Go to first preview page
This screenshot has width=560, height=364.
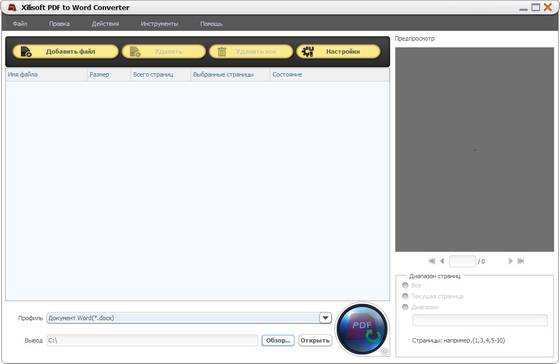pos(432,261)
